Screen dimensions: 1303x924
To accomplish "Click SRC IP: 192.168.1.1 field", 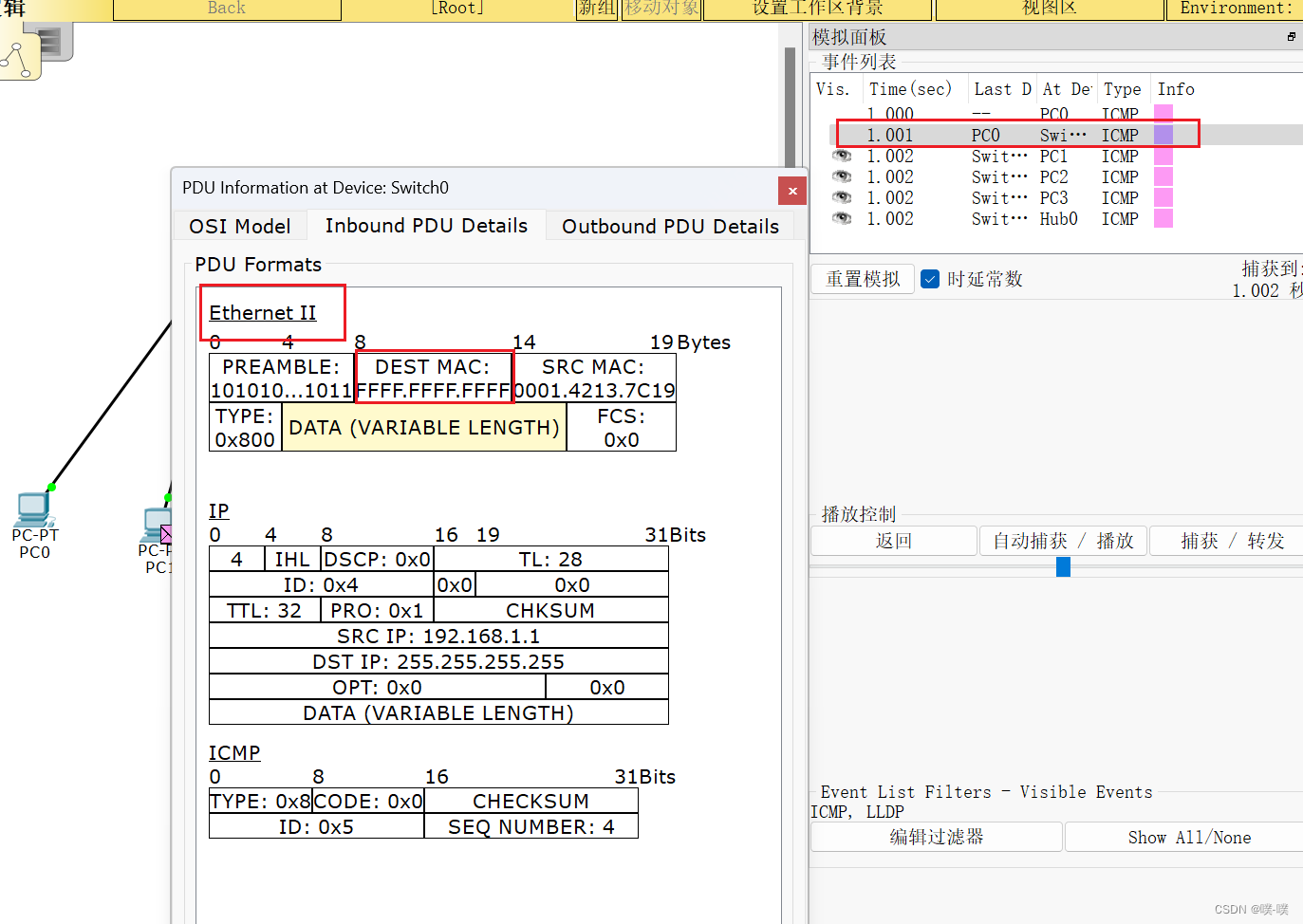I will (x=438, y=636).
